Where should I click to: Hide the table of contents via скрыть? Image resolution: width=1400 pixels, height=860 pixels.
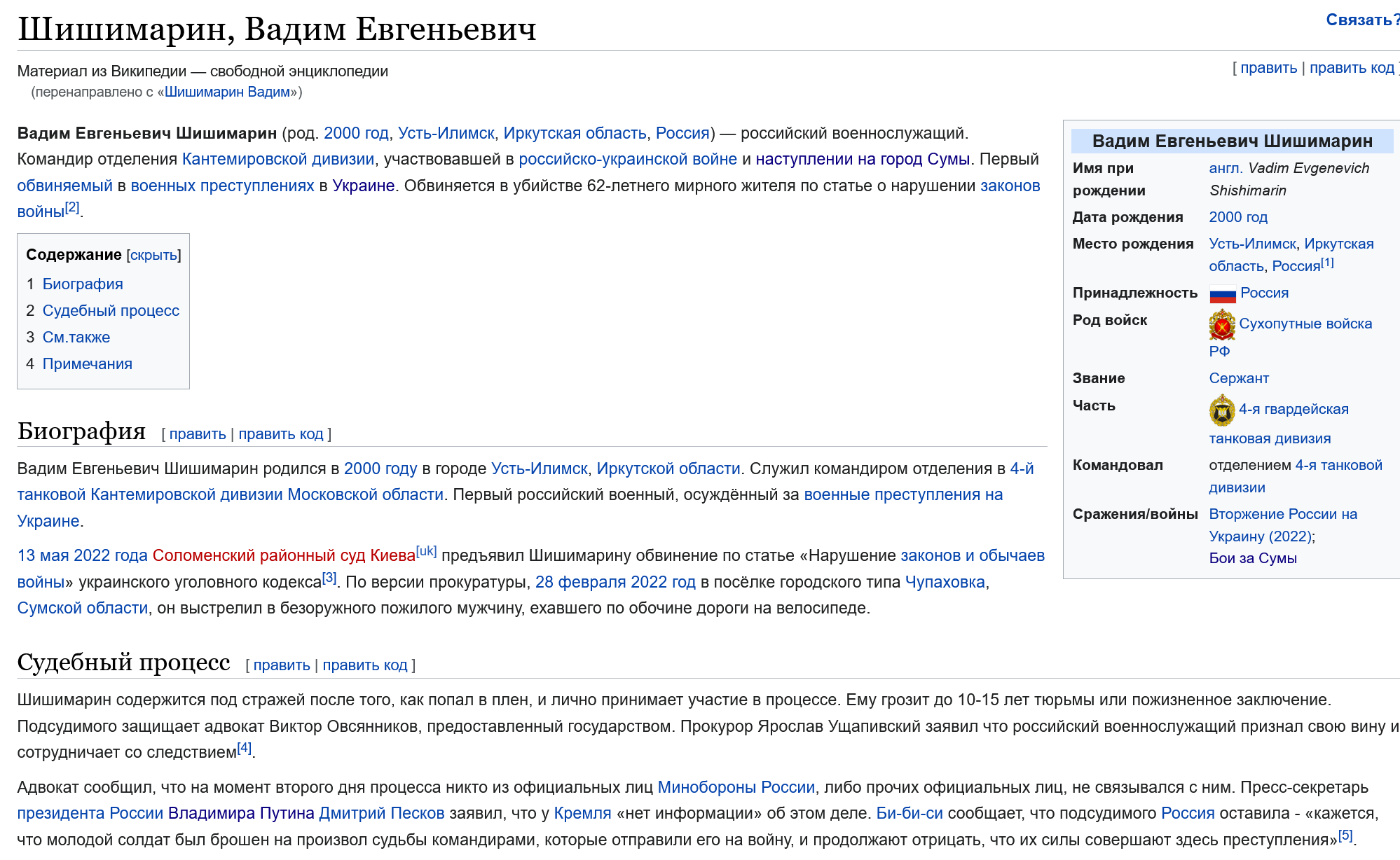click(x=153, y=255)
